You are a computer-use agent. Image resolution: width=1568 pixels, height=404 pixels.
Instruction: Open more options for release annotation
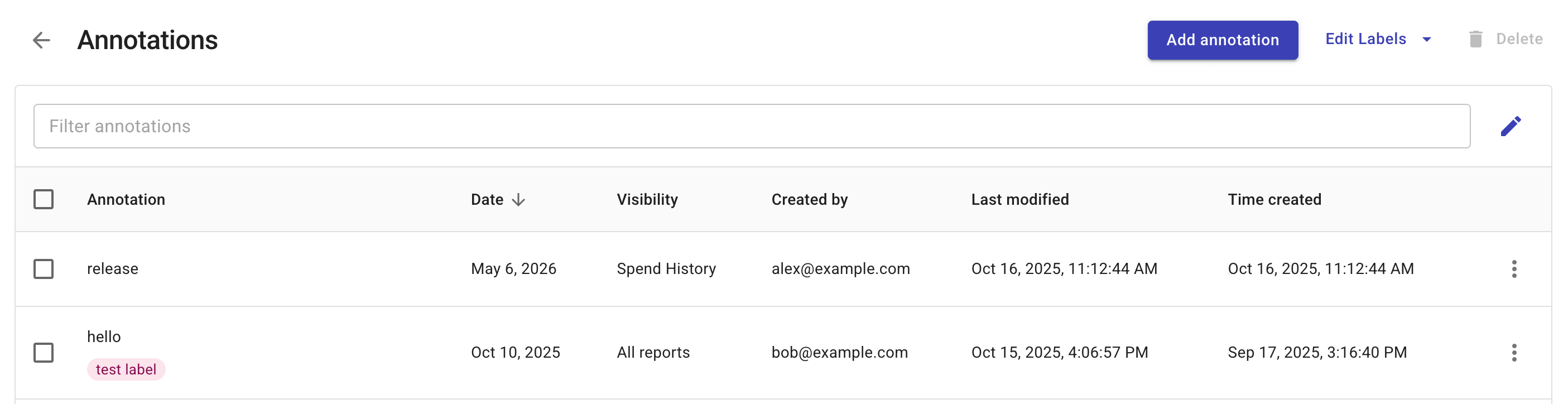(1514, 269)
